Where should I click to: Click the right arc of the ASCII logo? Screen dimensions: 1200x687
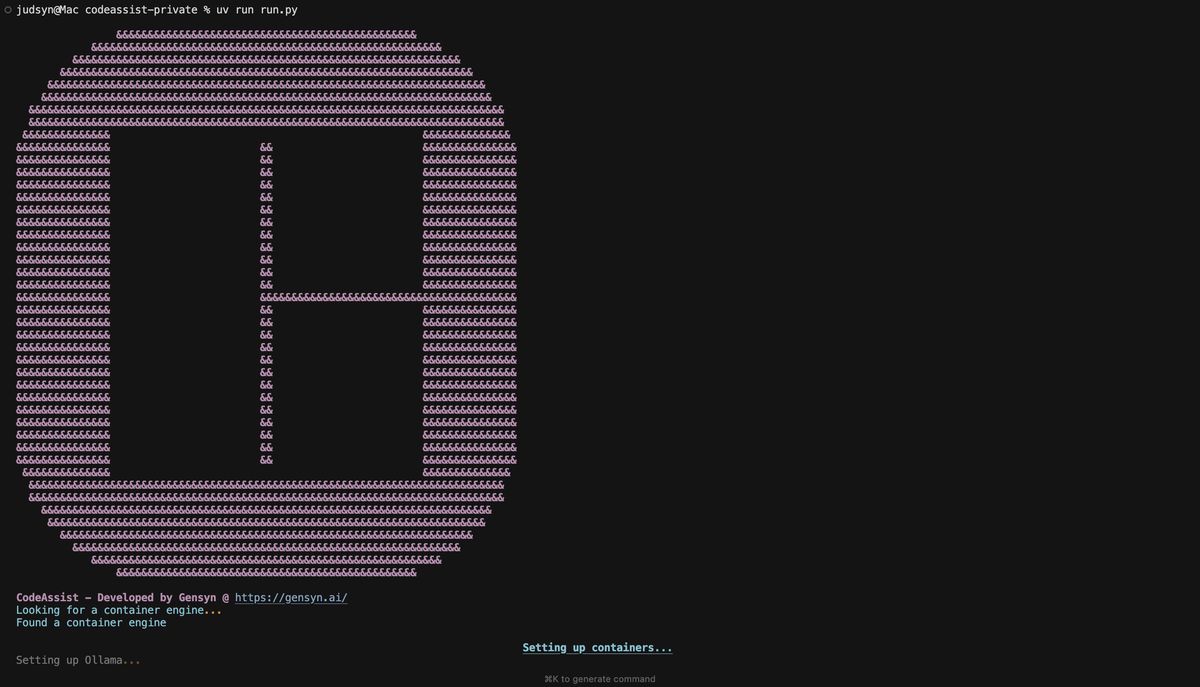pos(470,300)
